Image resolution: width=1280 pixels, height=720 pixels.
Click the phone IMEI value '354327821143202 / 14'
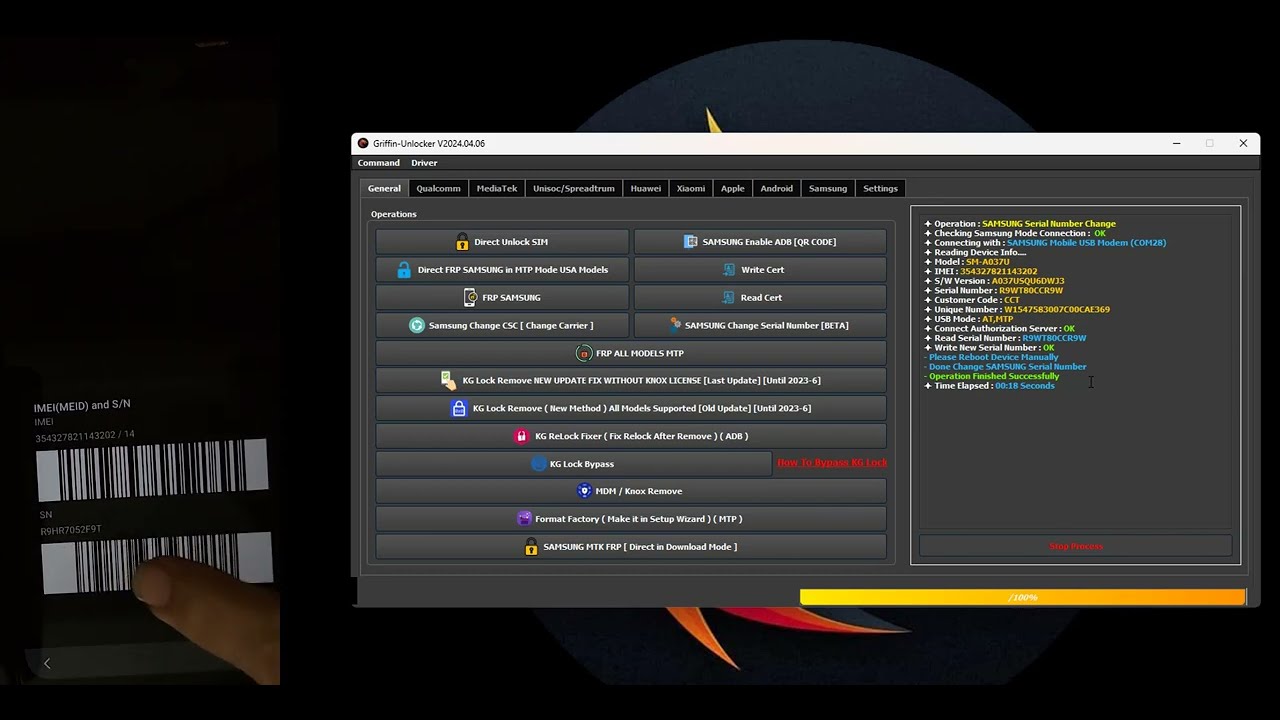pyautogui.click(x=85, y=436)
